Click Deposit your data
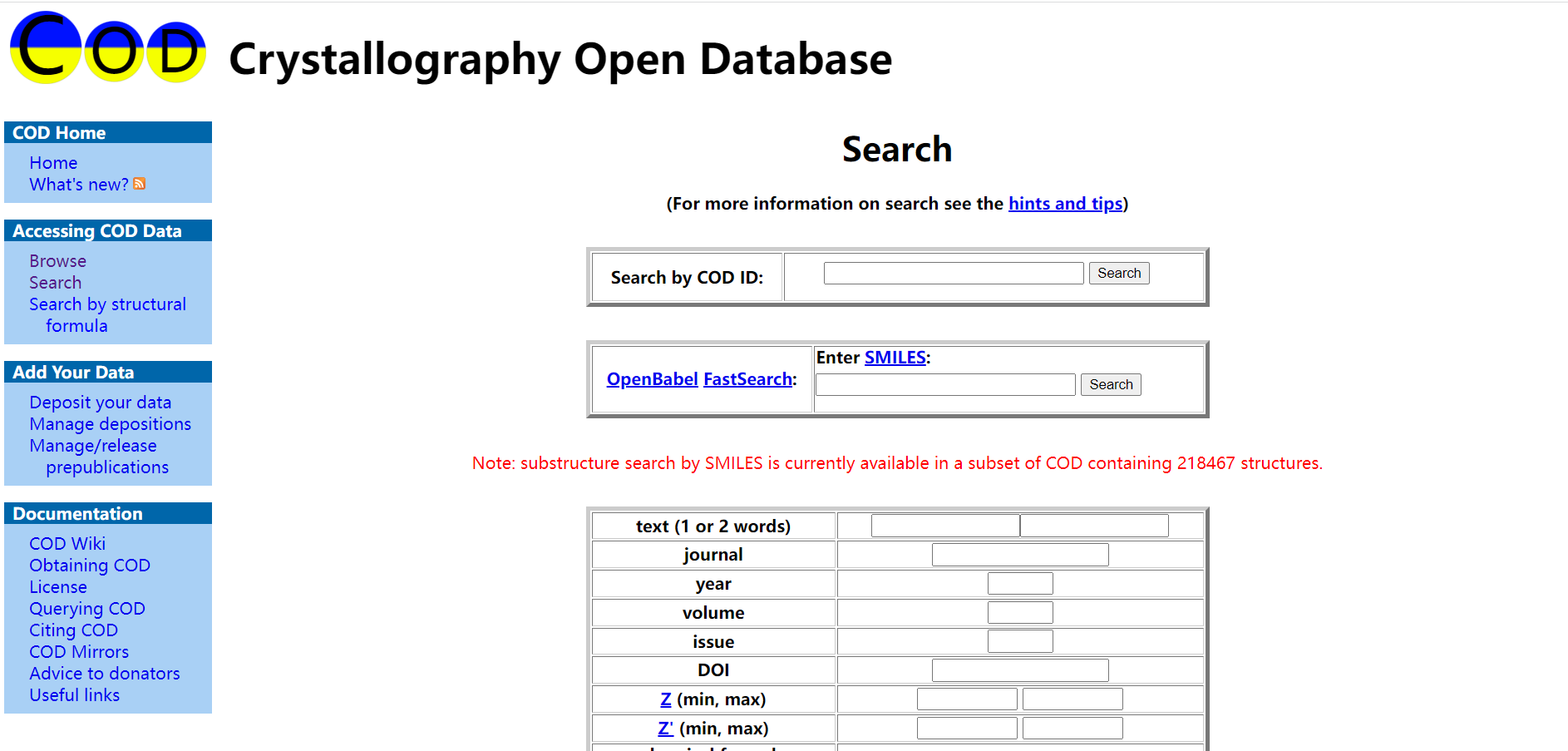The height and width of the screenshot is (751, 1568). (x=100, y=402)
